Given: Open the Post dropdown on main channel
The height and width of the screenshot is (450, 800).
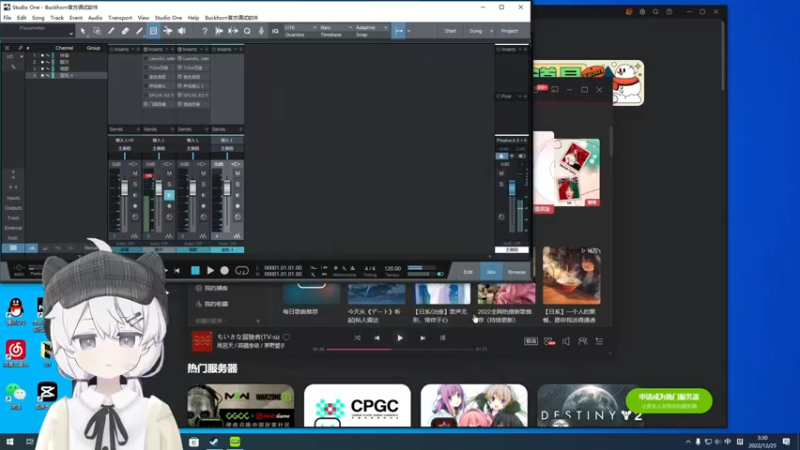Looking at the screenshot, I should click(520, 96).
